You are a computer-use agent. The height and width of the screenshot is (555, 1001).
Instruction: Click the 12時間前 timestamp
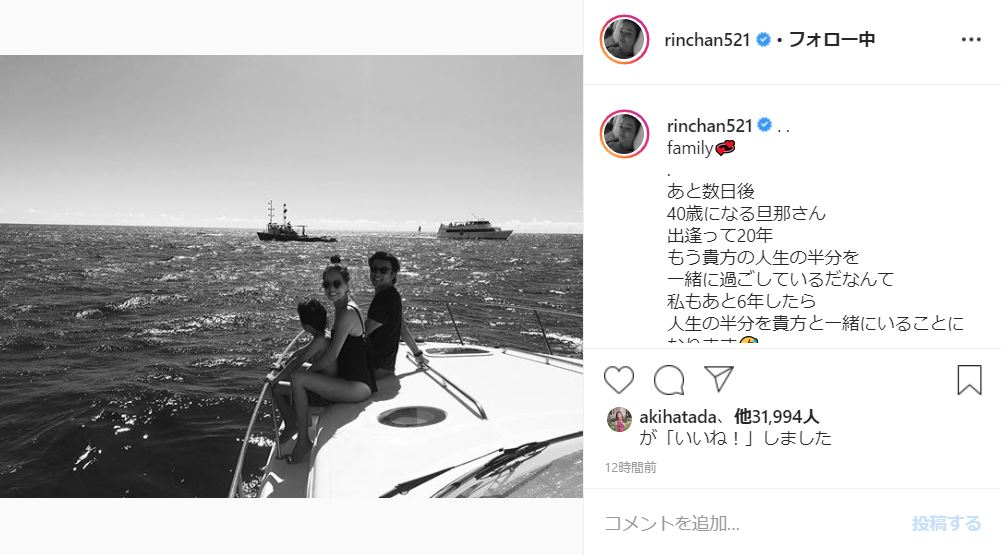630,468
